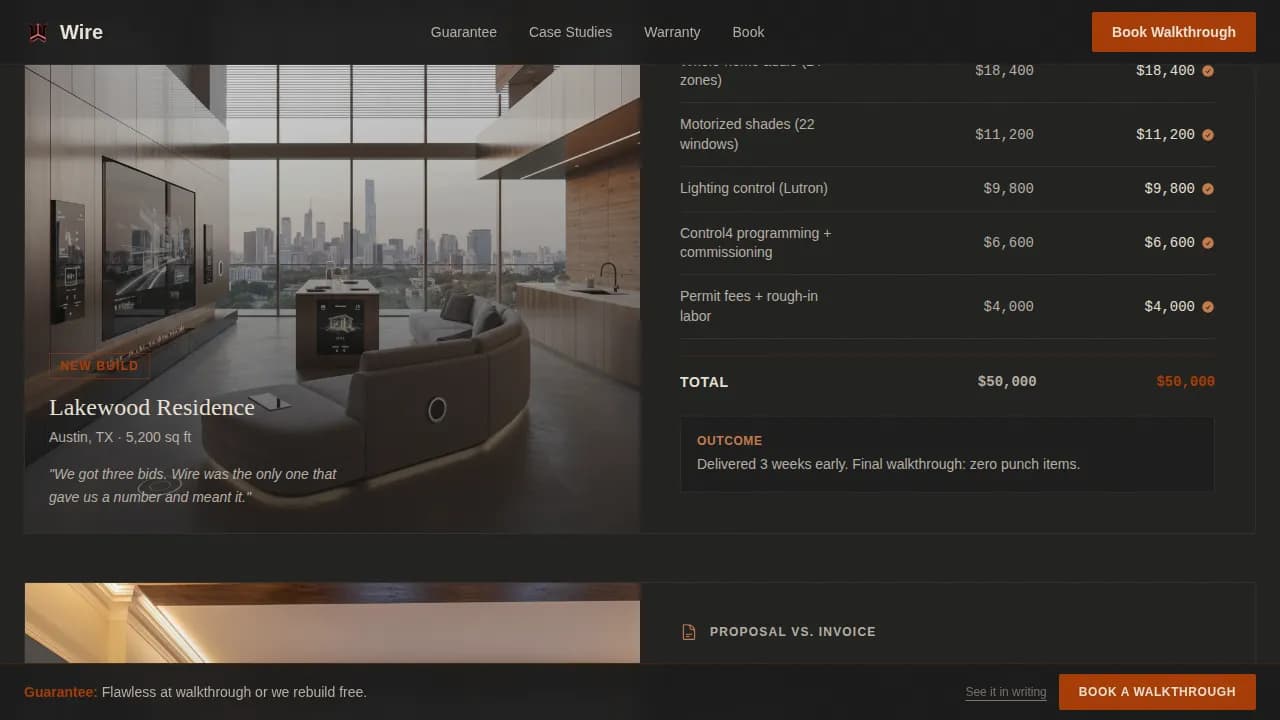Click the NEW BUILD tag
Screen dimensions: 1280x720
point(99,366)
